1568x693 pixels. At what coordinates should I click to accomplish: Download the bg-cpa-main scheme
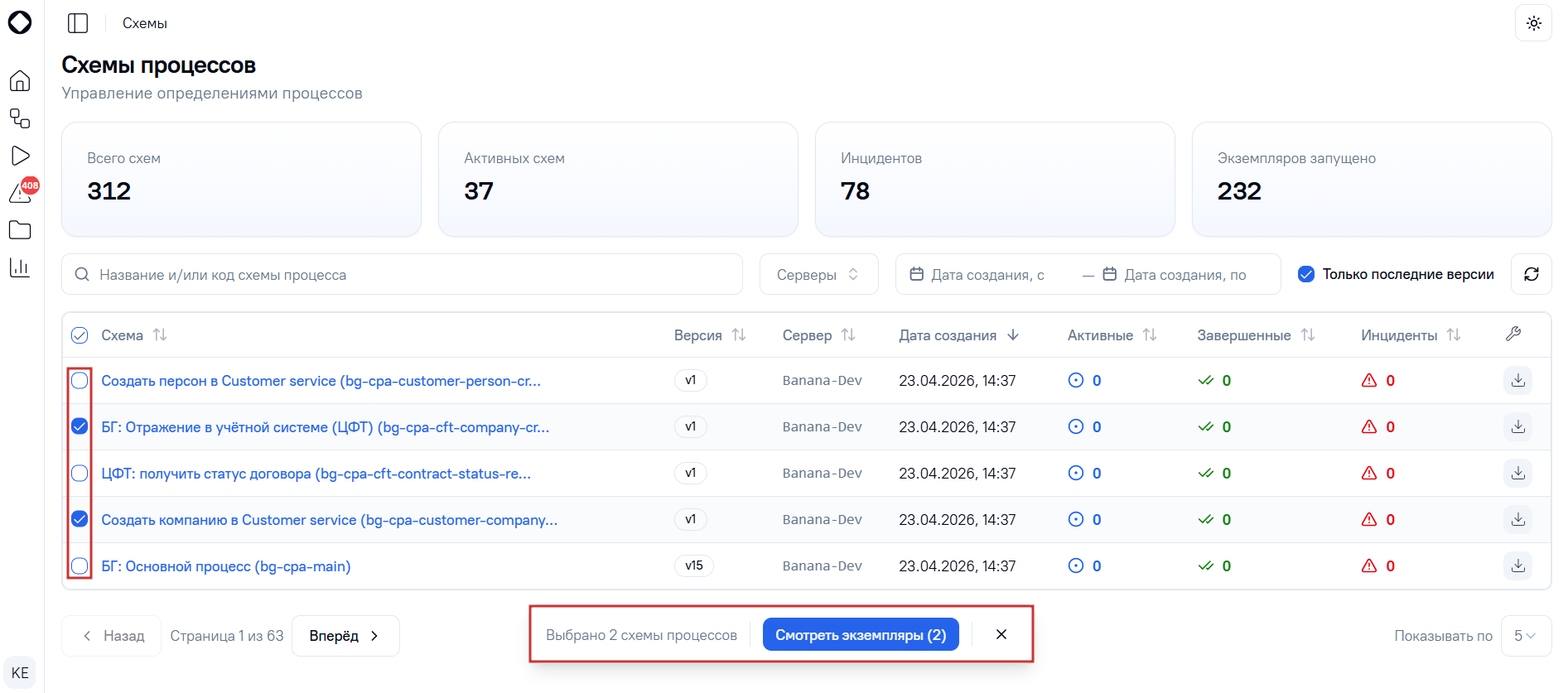[x=1517, y=565]
